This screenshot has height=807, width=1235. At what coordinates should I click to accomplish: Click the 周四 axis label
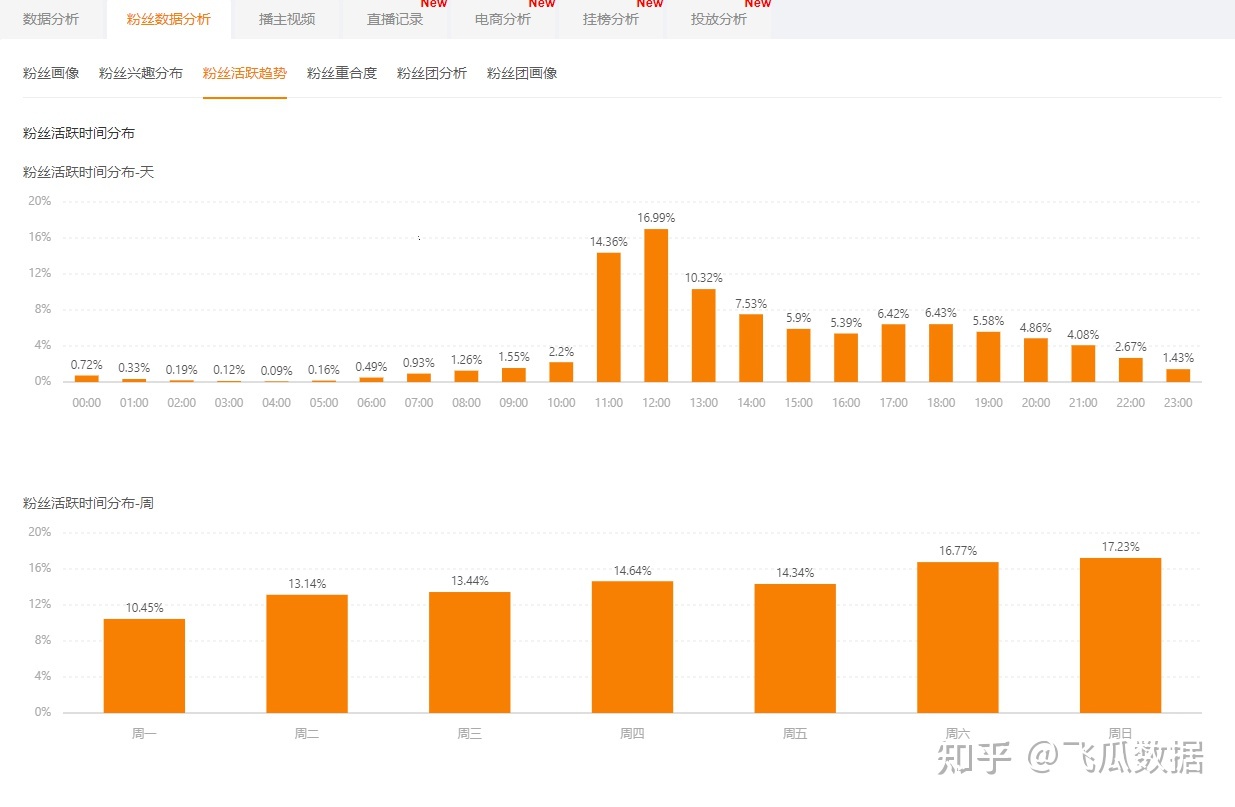coord(632,734)
